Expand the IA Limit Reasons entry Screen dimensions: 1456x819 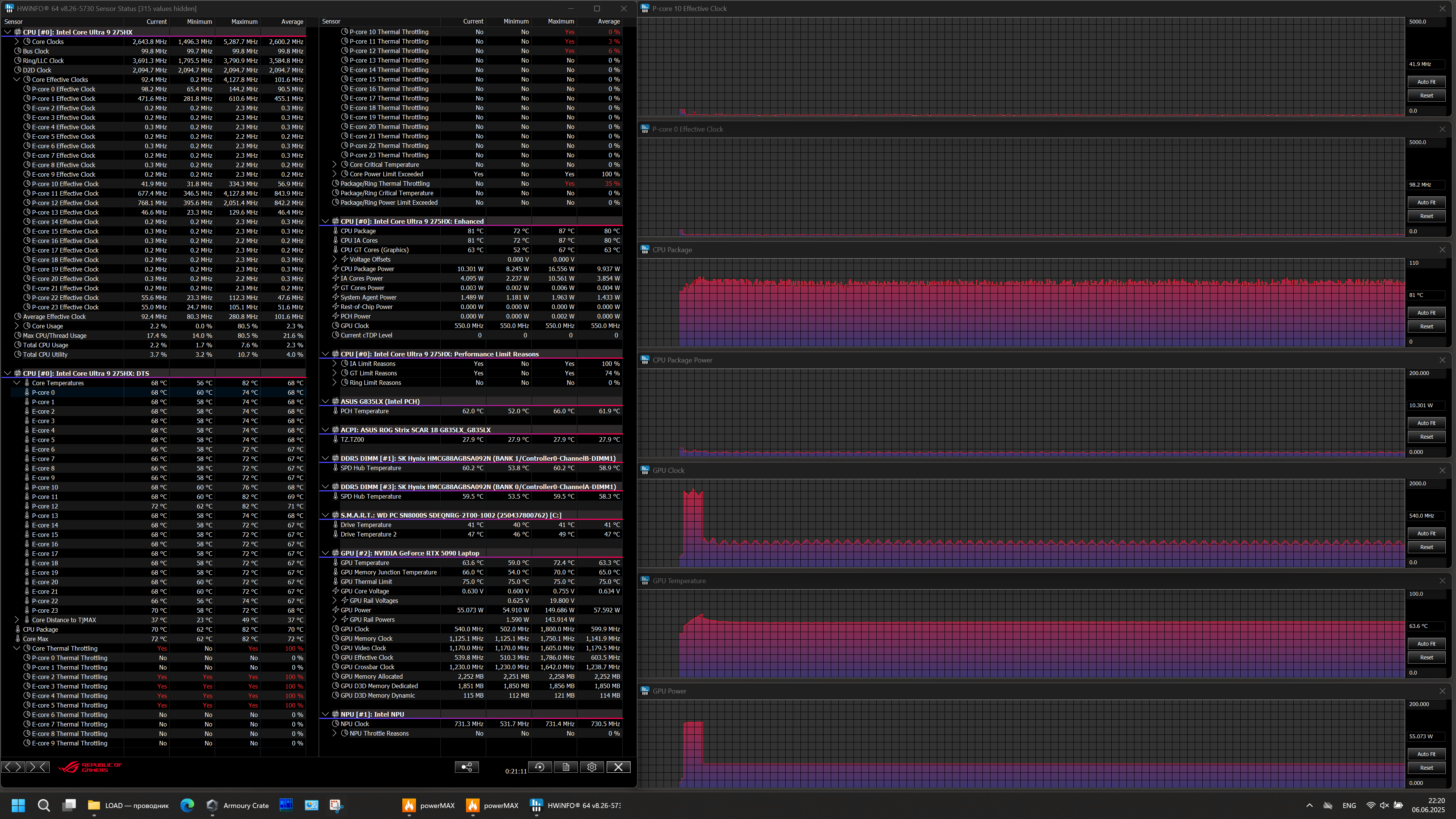334,364
